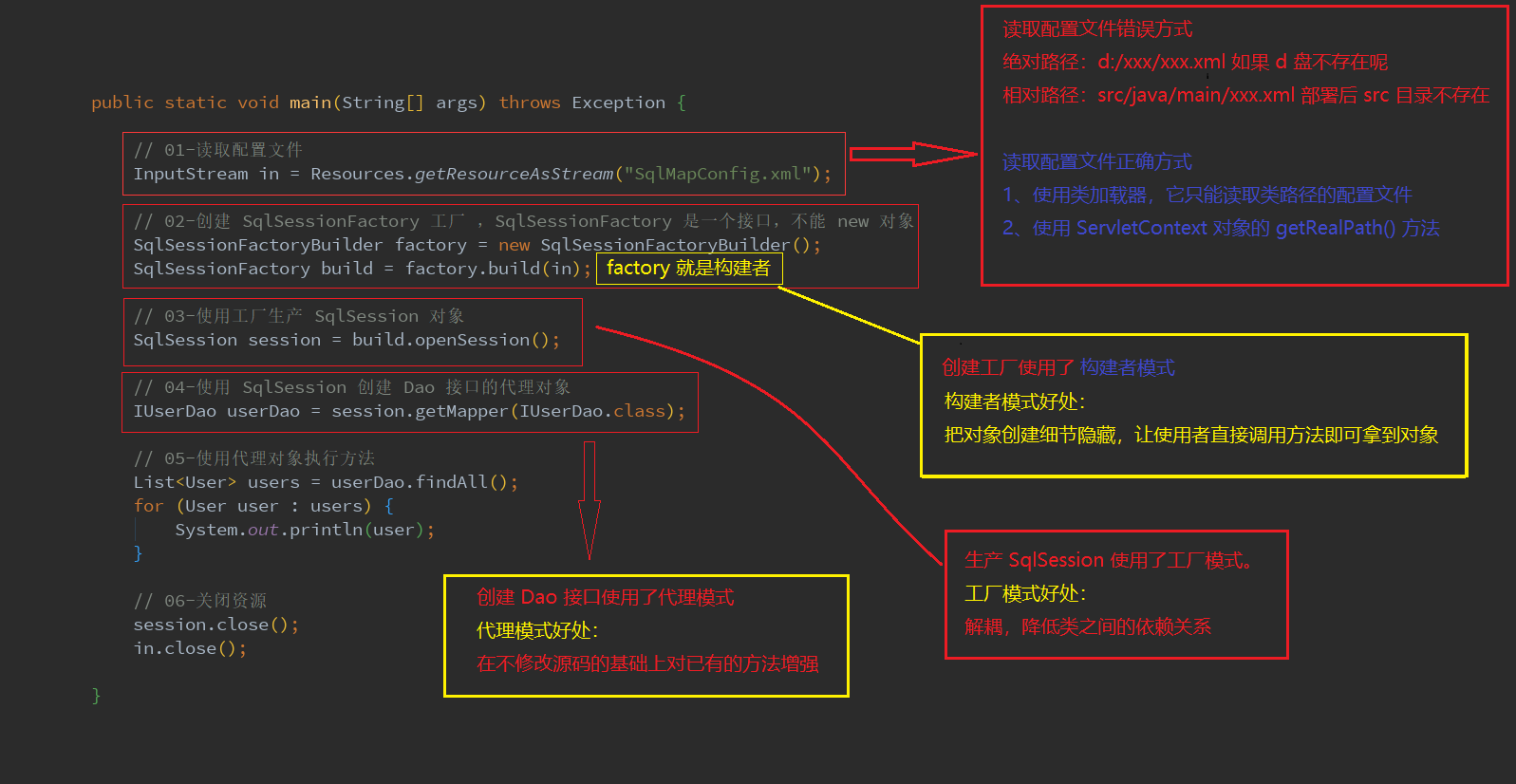
Task: Click the 'in.close()' line
Action: point(189,648)
